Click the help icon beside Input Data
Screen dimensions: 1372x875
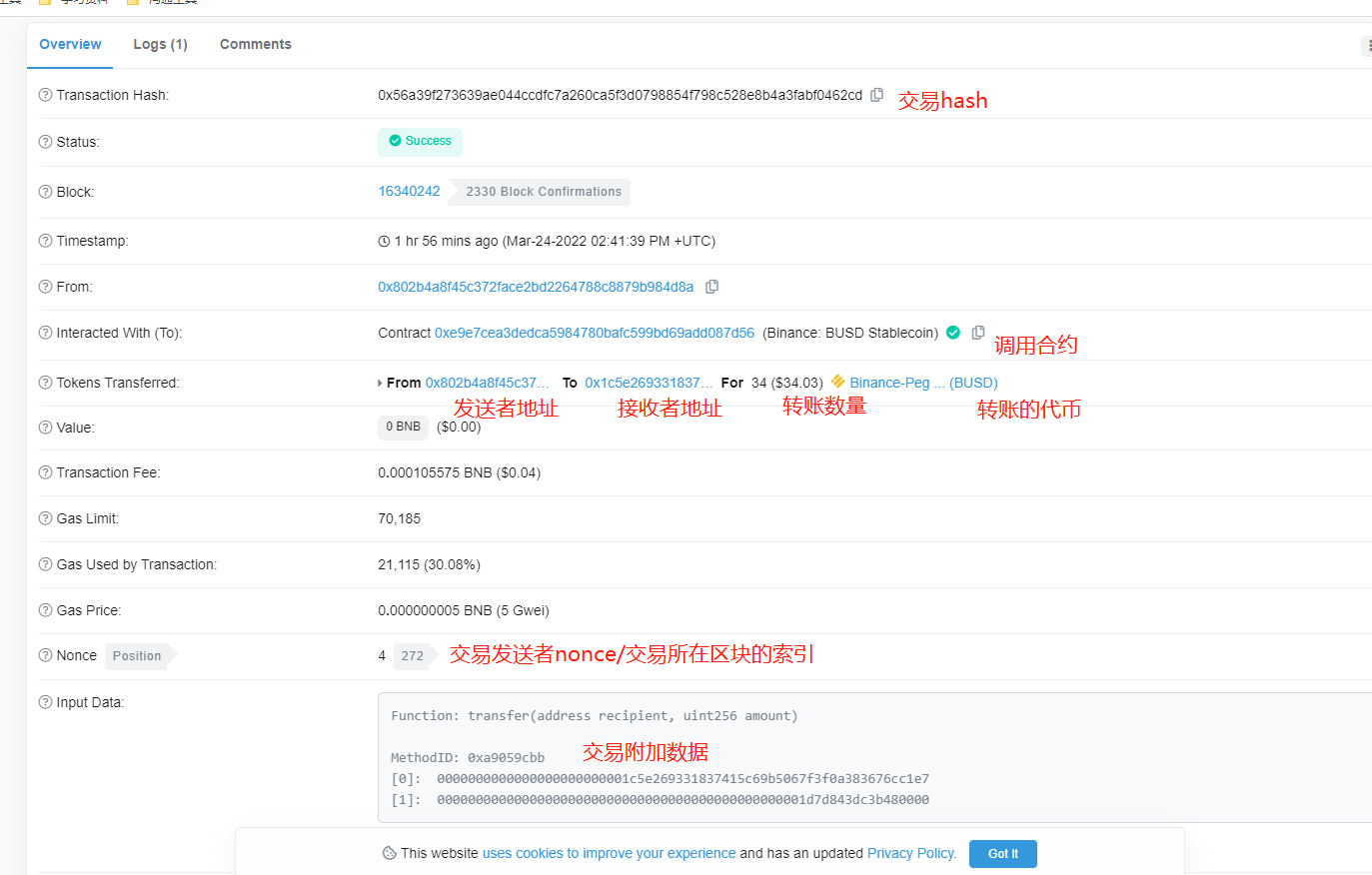tap(45, 702)
